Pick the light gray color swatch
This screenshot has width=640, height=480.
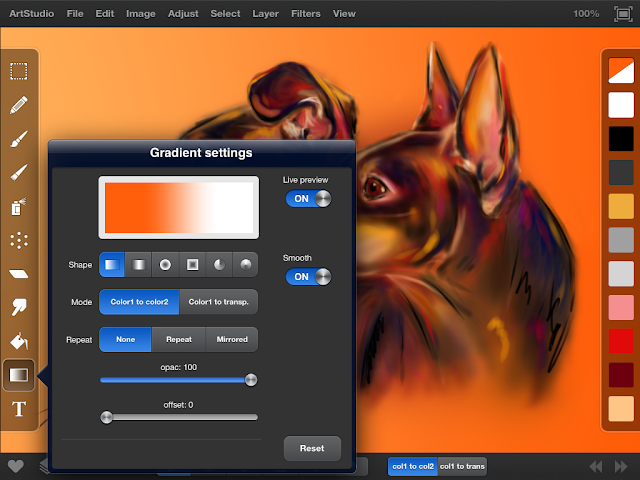pyautogui.click(x=621, y=274)
